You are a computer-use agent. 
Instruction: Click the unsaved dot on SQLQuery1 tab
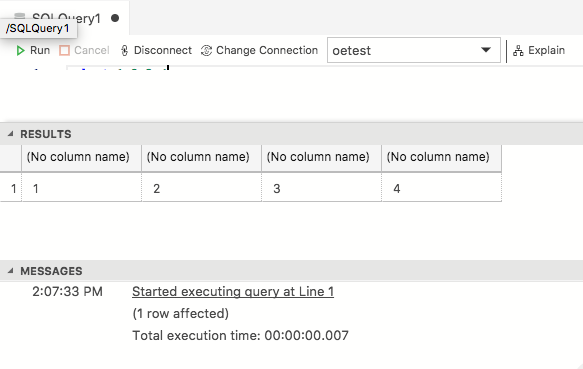coord(115,18)
